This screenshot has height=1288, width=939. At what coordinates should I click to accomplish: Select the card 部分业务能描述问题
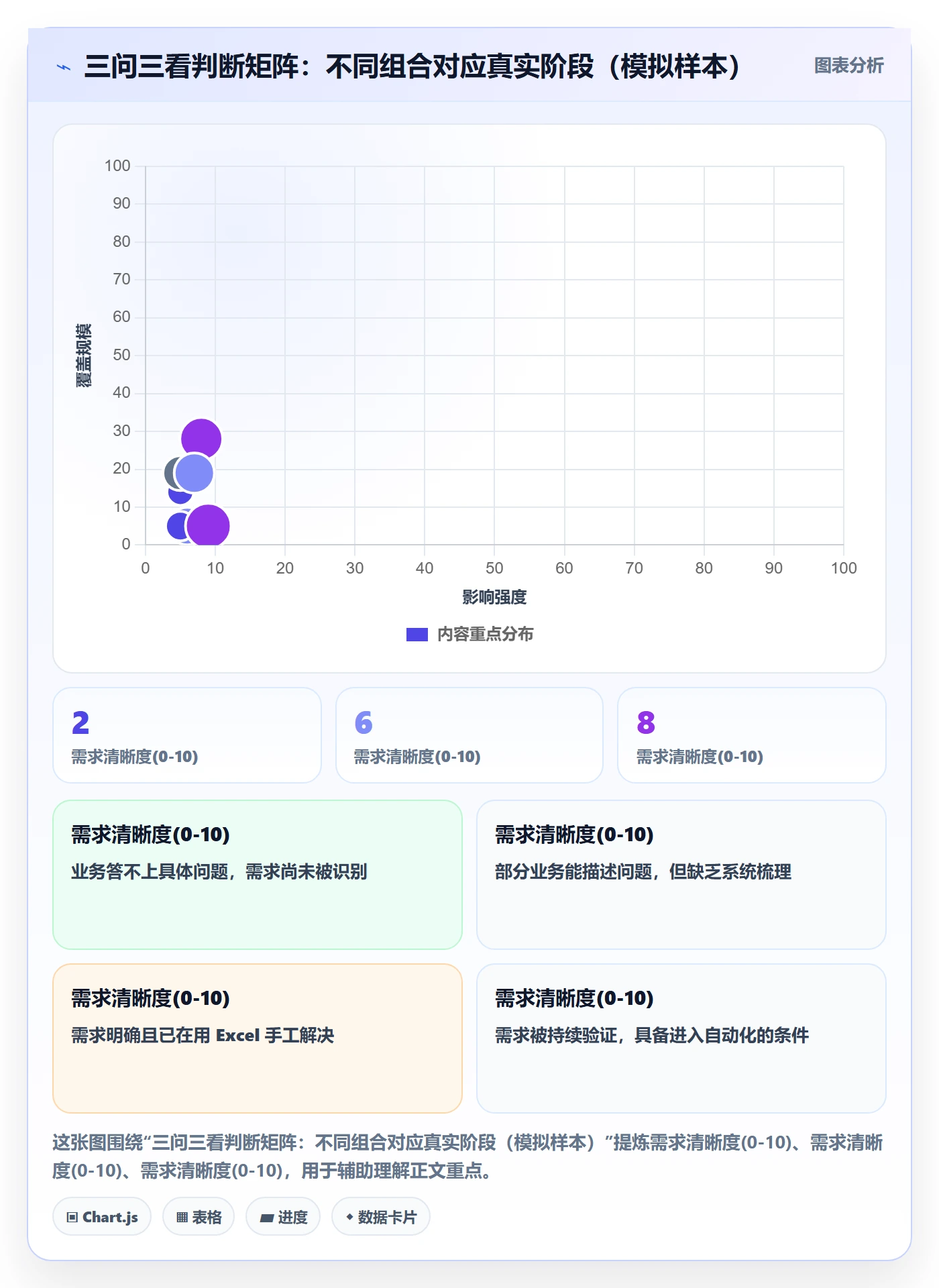pos(681,875)
